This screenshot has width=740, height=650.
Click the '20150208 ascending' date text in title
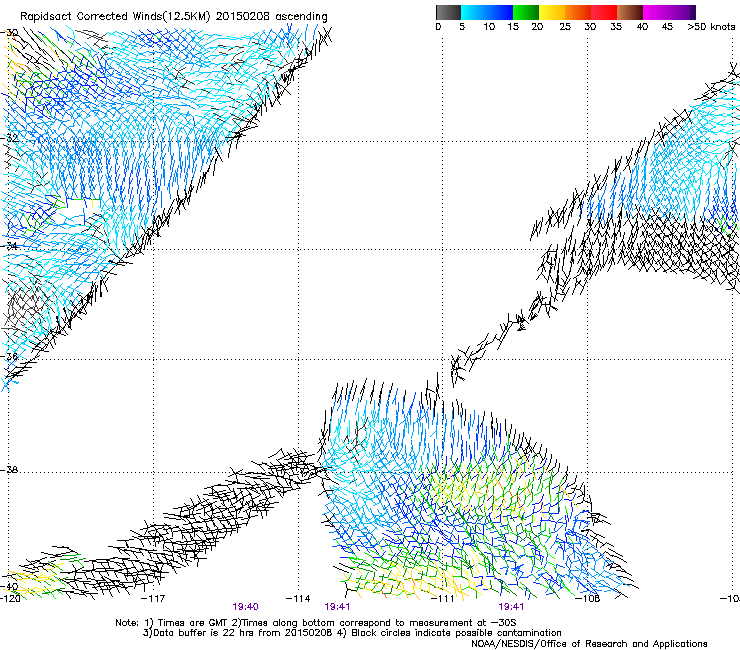[x=271, y=17]
